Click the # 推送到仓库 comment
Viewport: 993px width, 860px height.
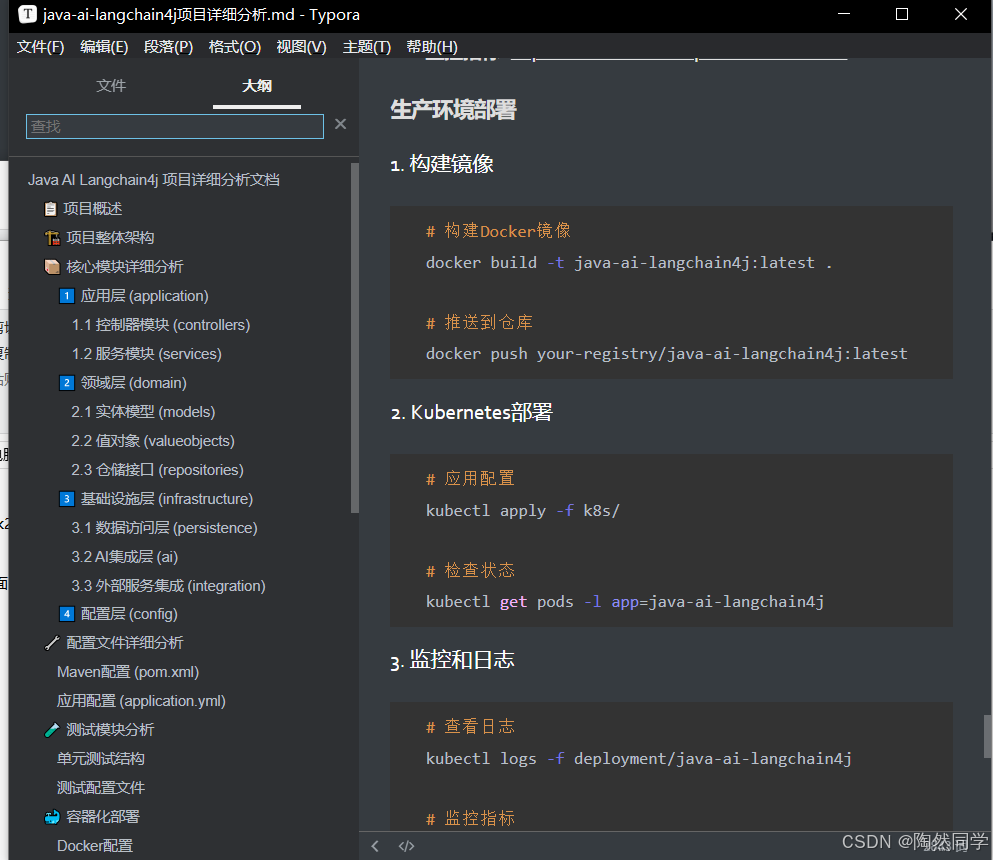[x=479, y=323]
